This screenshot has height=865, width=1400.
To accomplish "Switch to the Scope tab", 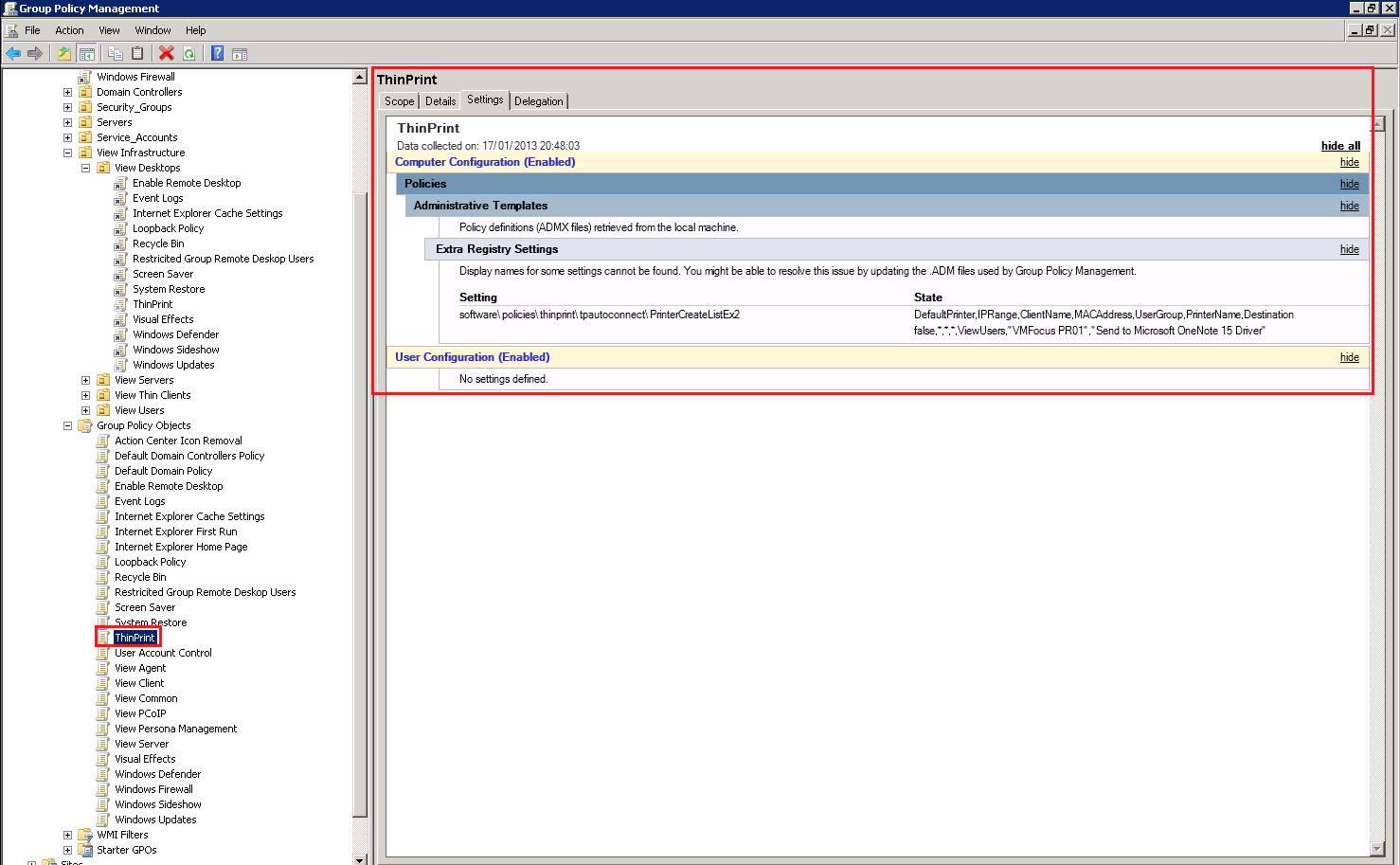I will (399, 101).
